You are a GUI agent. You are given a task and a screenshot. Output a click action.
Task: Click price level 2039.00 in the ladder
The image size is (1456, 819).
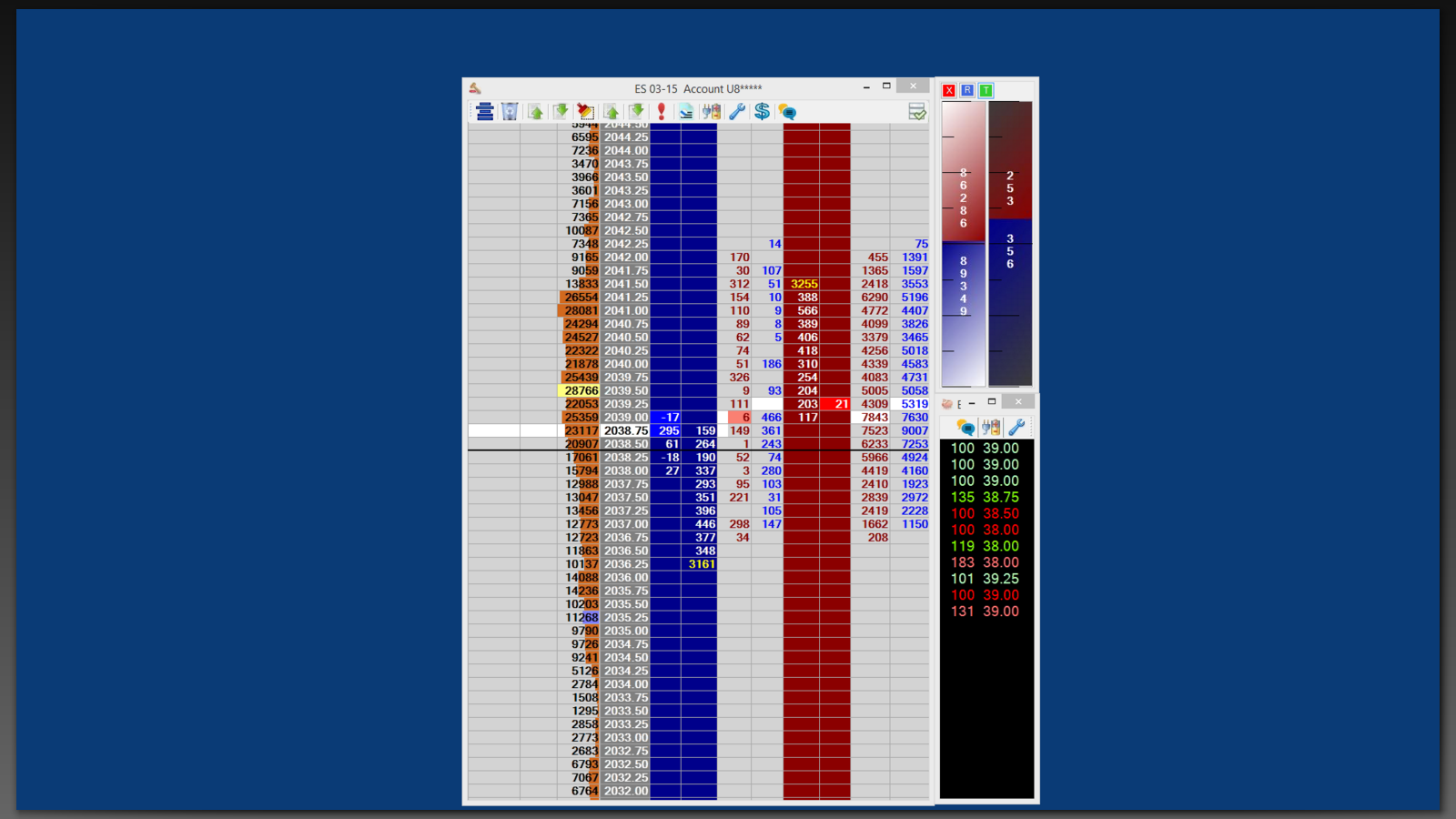pyautogui.click(x=625, y=418)
